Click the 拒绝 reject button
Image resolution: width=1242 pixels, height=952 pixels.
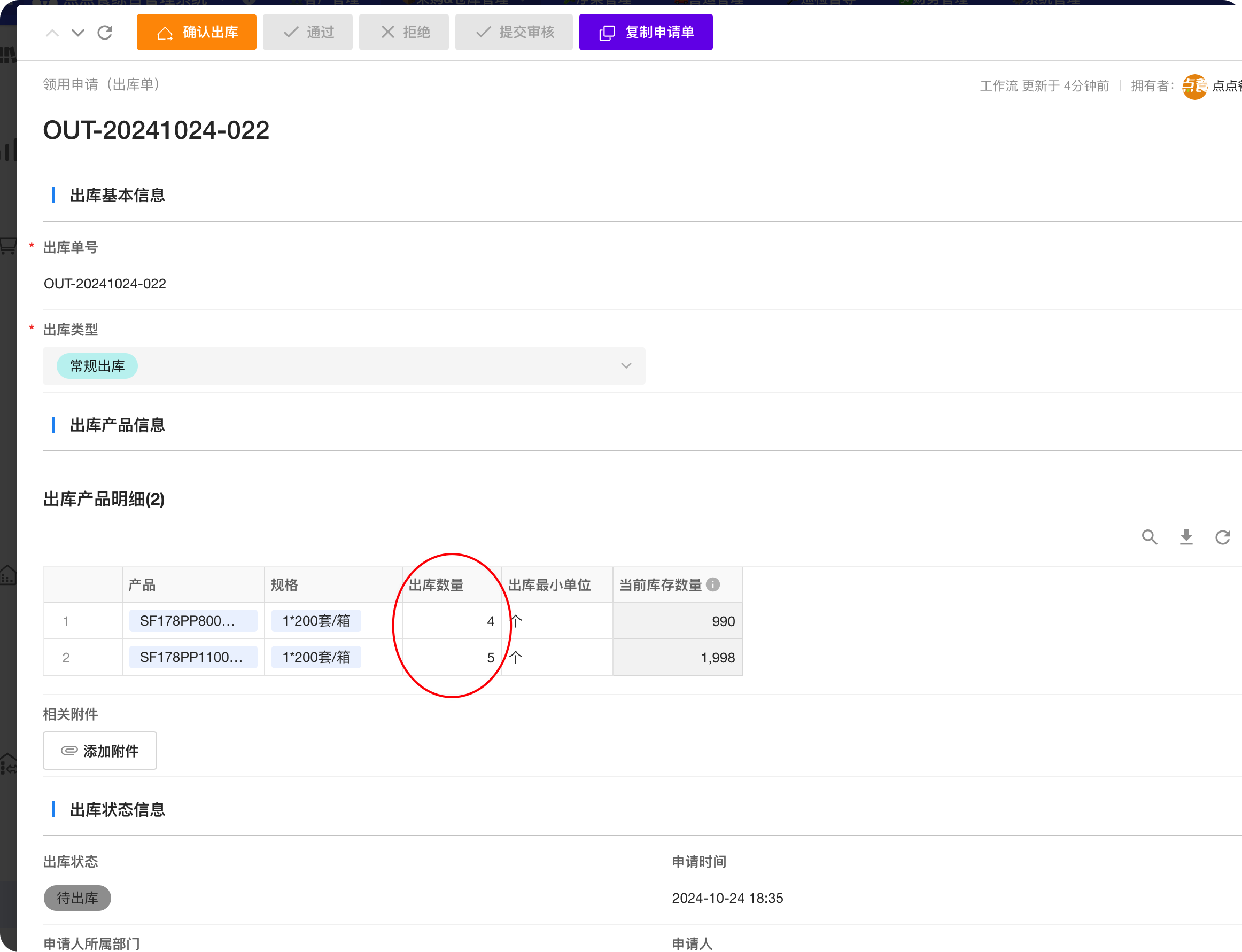[403, 32]
